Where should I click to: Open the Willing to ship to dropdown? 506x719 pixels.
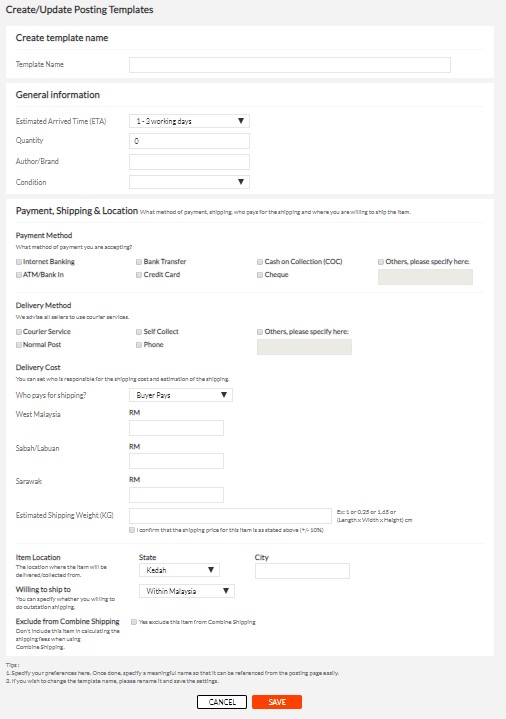click(187, 591)
